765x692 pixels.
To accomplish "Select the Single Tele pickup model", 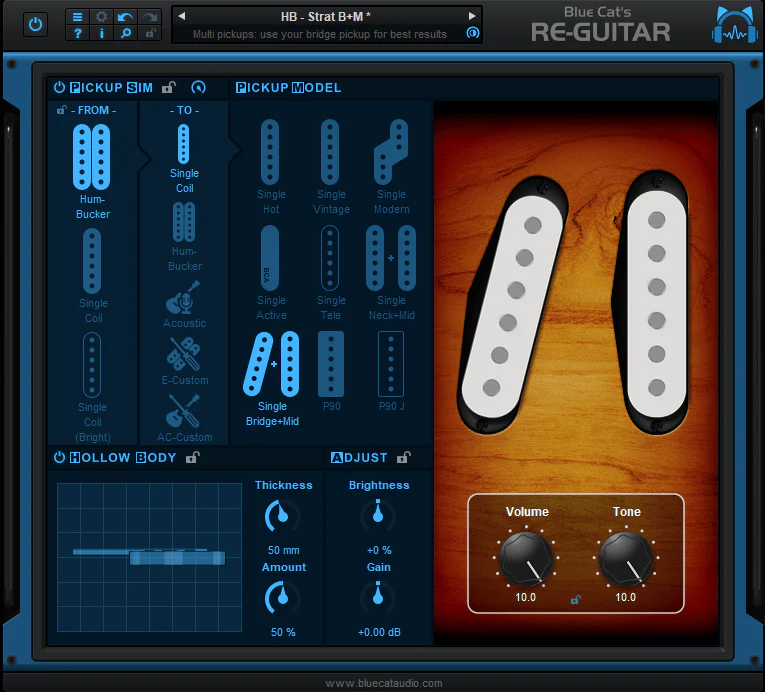I will pyautogui.click(x=330, y=272).
